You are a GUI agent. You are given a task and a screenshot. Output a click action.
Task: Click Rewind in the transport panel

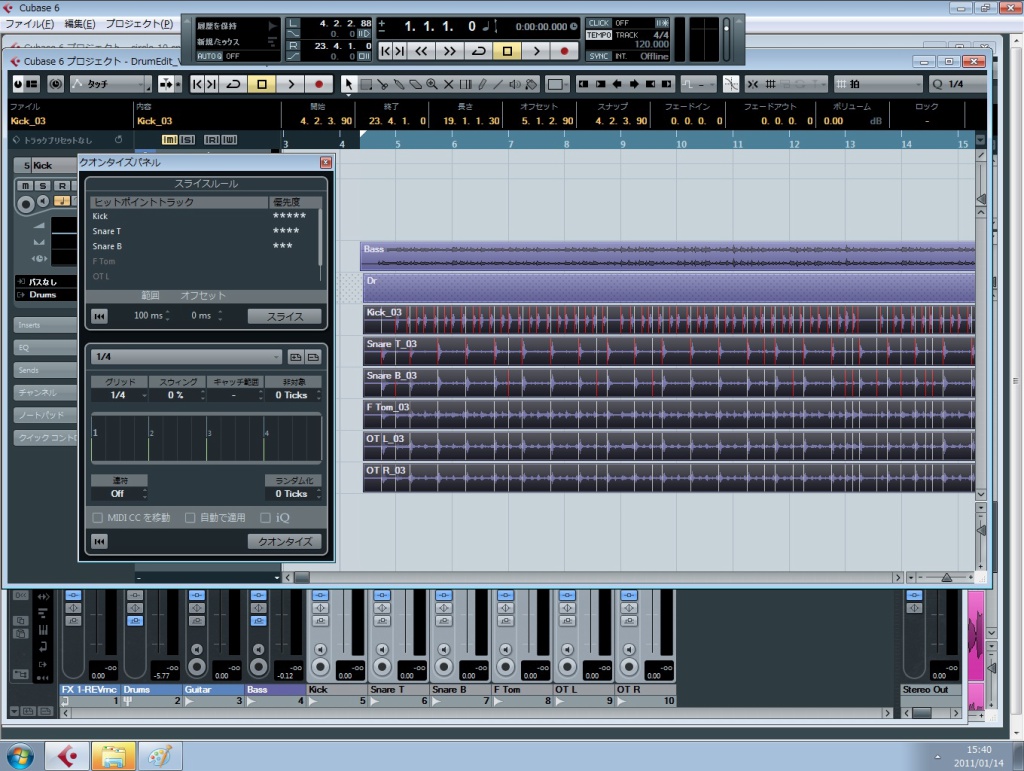[422, 51]
